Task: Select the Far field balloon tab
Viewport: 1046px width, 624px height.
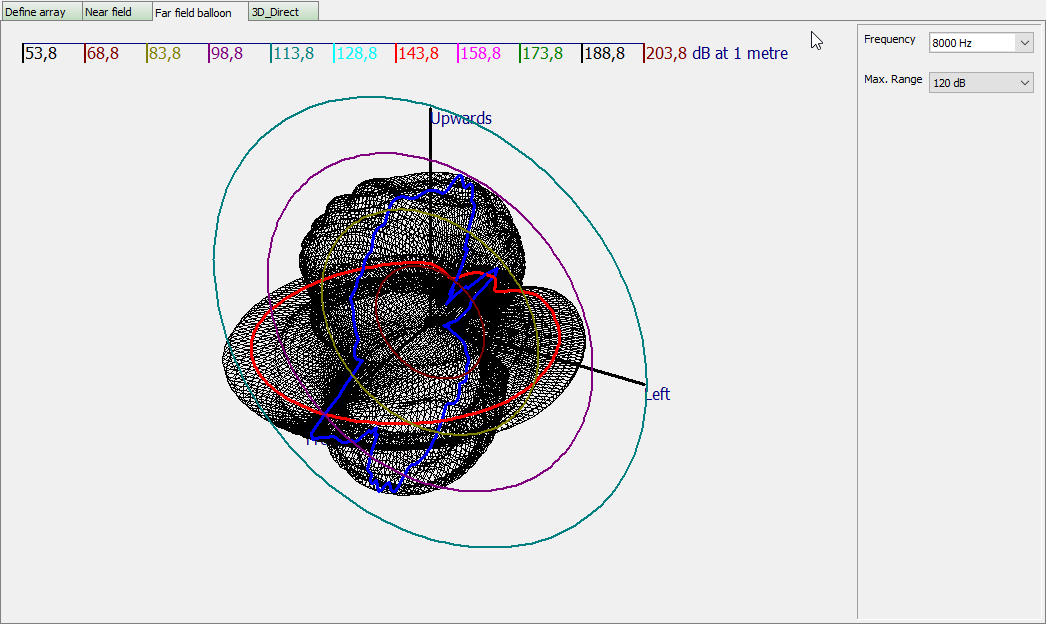Action: click(200, 11)
